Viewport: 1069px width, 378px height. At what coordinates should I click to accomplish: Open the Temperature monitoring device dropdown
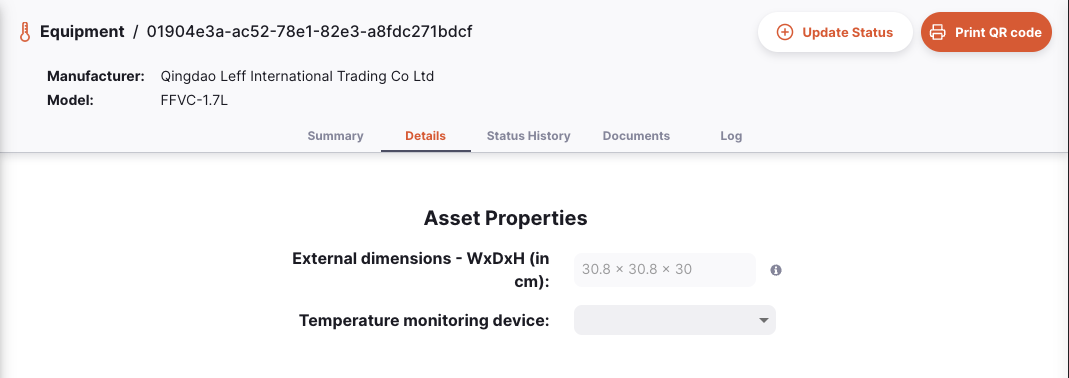tap(675, 320)
